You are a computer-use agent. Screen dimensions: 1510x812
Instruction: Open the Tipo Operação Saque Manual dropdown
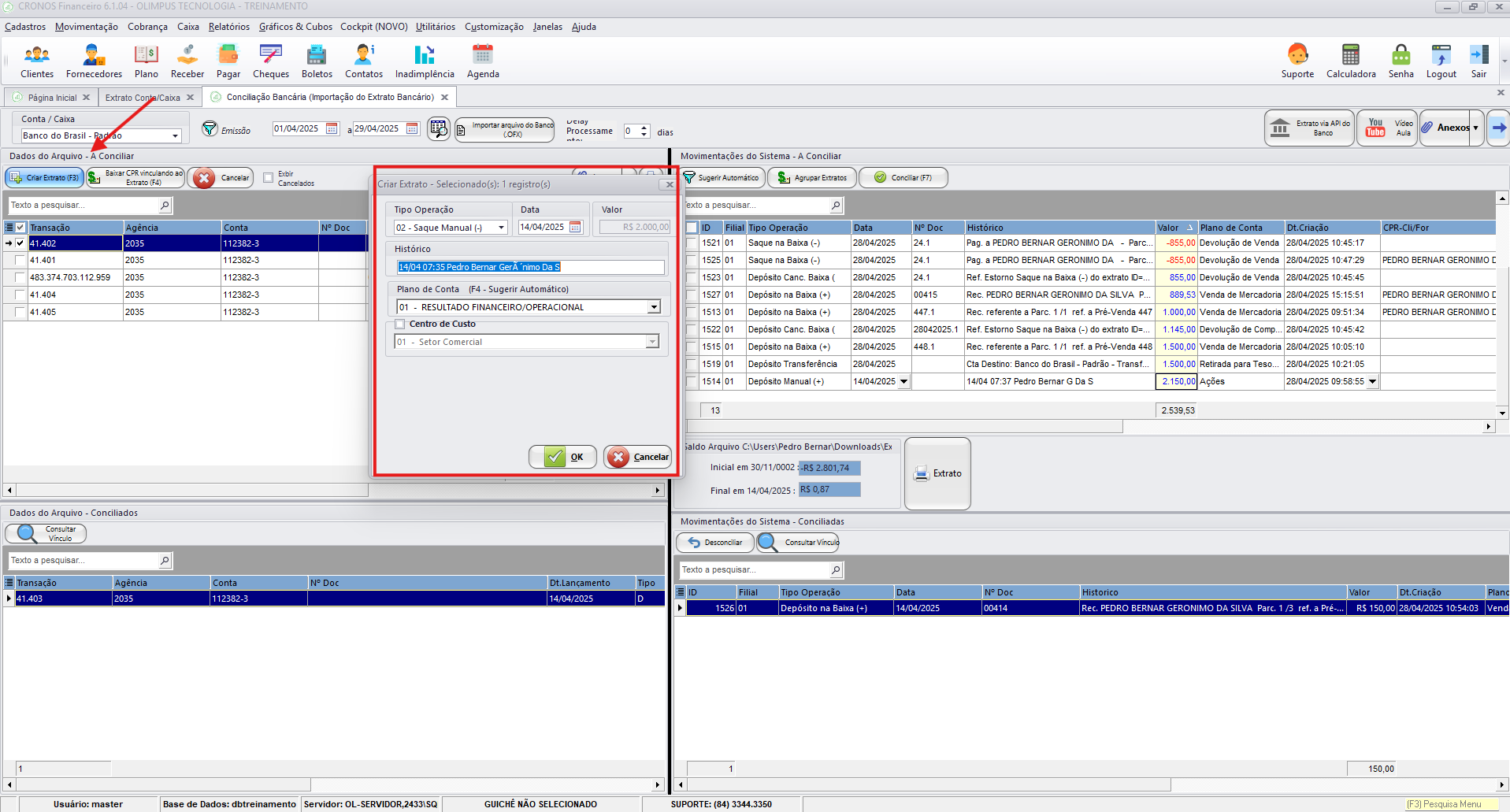(501, 228)
